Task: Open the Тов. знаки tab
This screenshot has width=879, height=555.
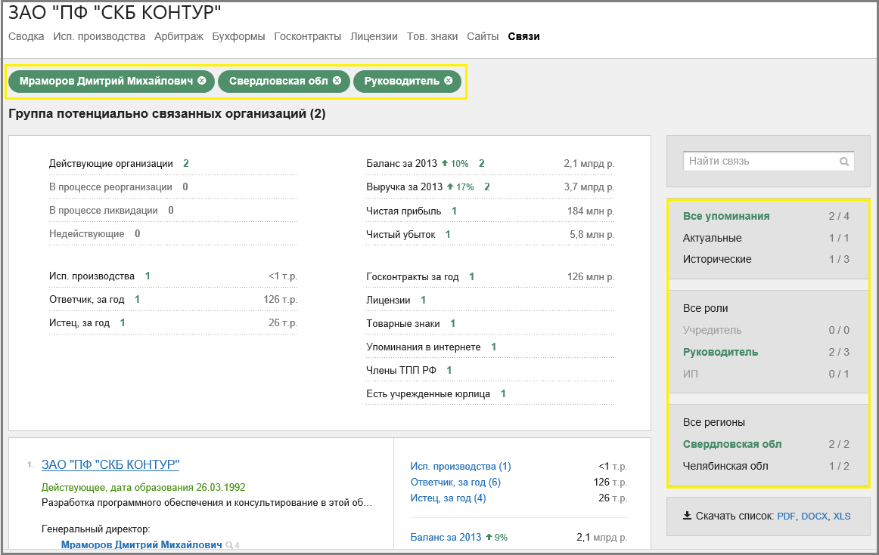Action: pos(432,36)
